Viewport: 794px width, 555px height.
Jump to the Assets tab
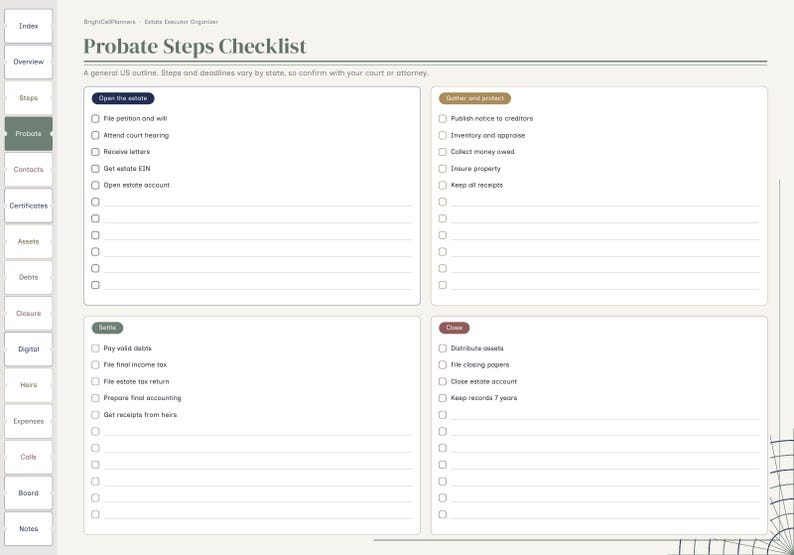pyautogui.click(x=28, y=242)
